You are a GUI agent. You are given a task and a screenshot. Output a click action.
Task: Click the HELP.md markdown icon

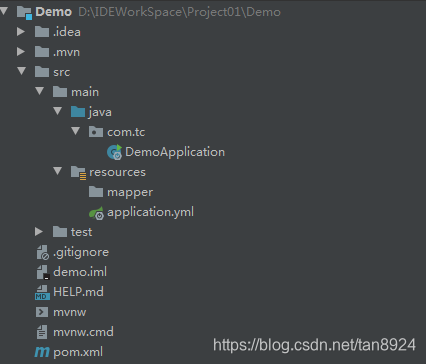click(42, 292)
